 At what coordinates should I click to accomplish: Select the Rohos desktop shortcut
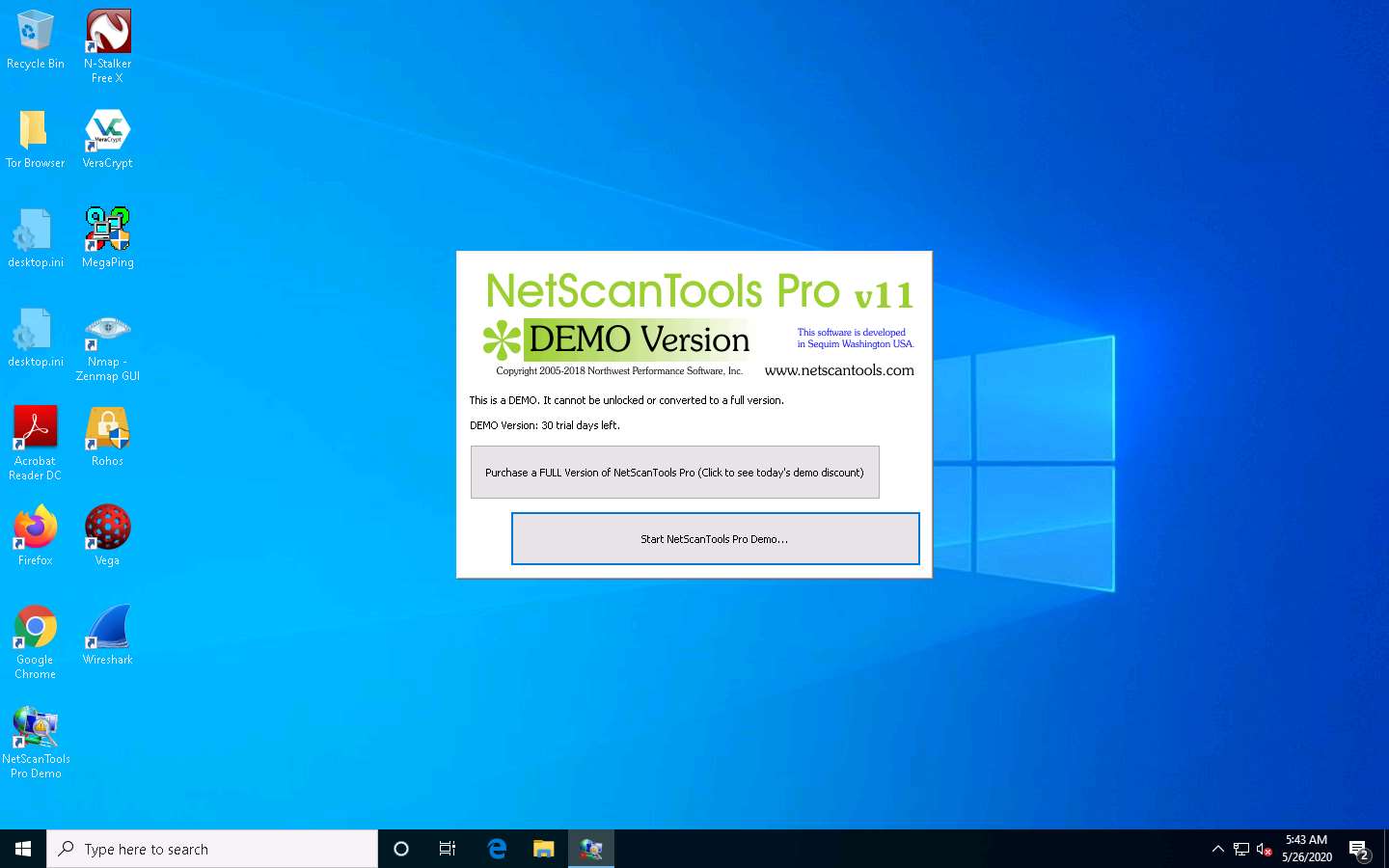107,436
